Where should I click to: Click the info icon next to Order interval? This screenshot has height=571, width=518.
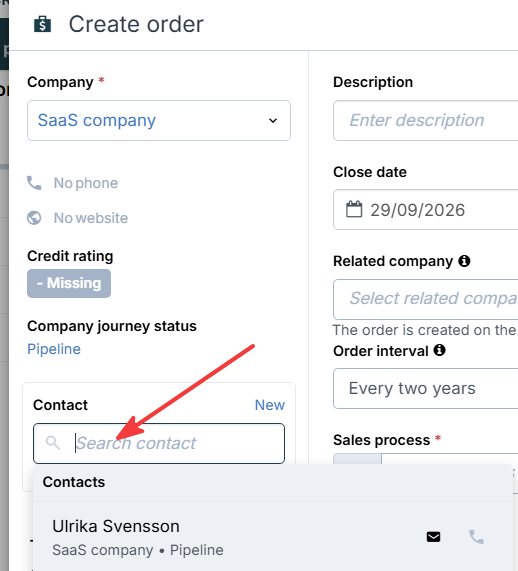click(439, 350)
